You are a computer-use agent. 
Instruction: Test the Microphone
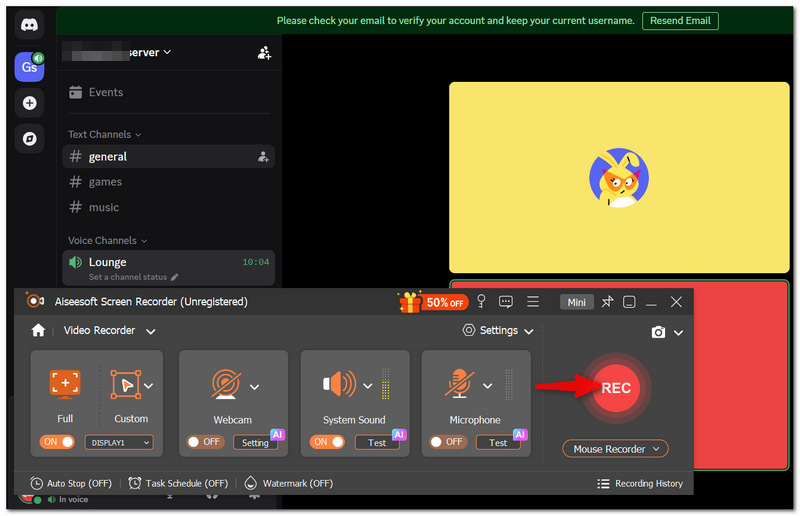click(498, 443)
